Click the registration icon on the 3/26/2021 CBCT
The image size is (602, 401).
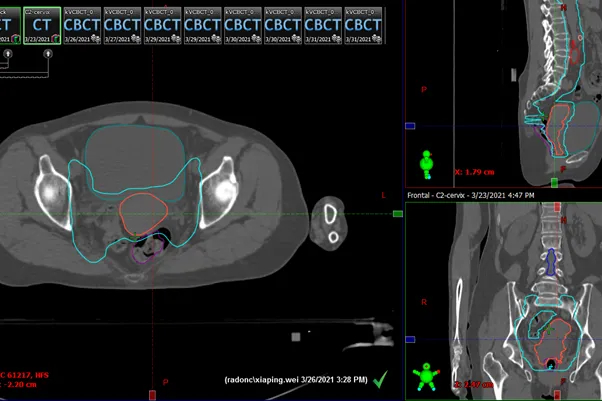96,39
